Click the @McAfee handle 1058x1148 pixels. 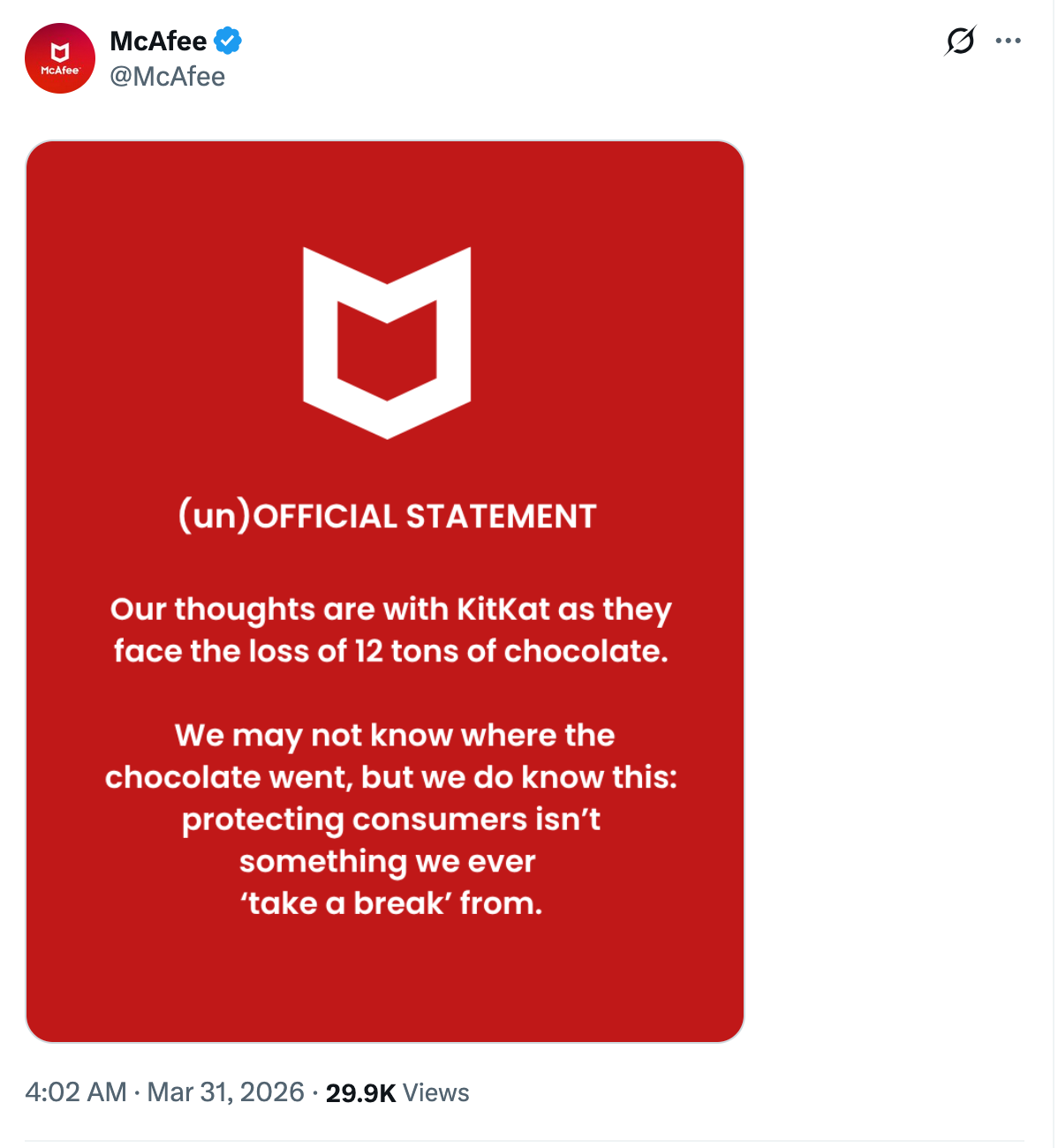click(166, 76)
